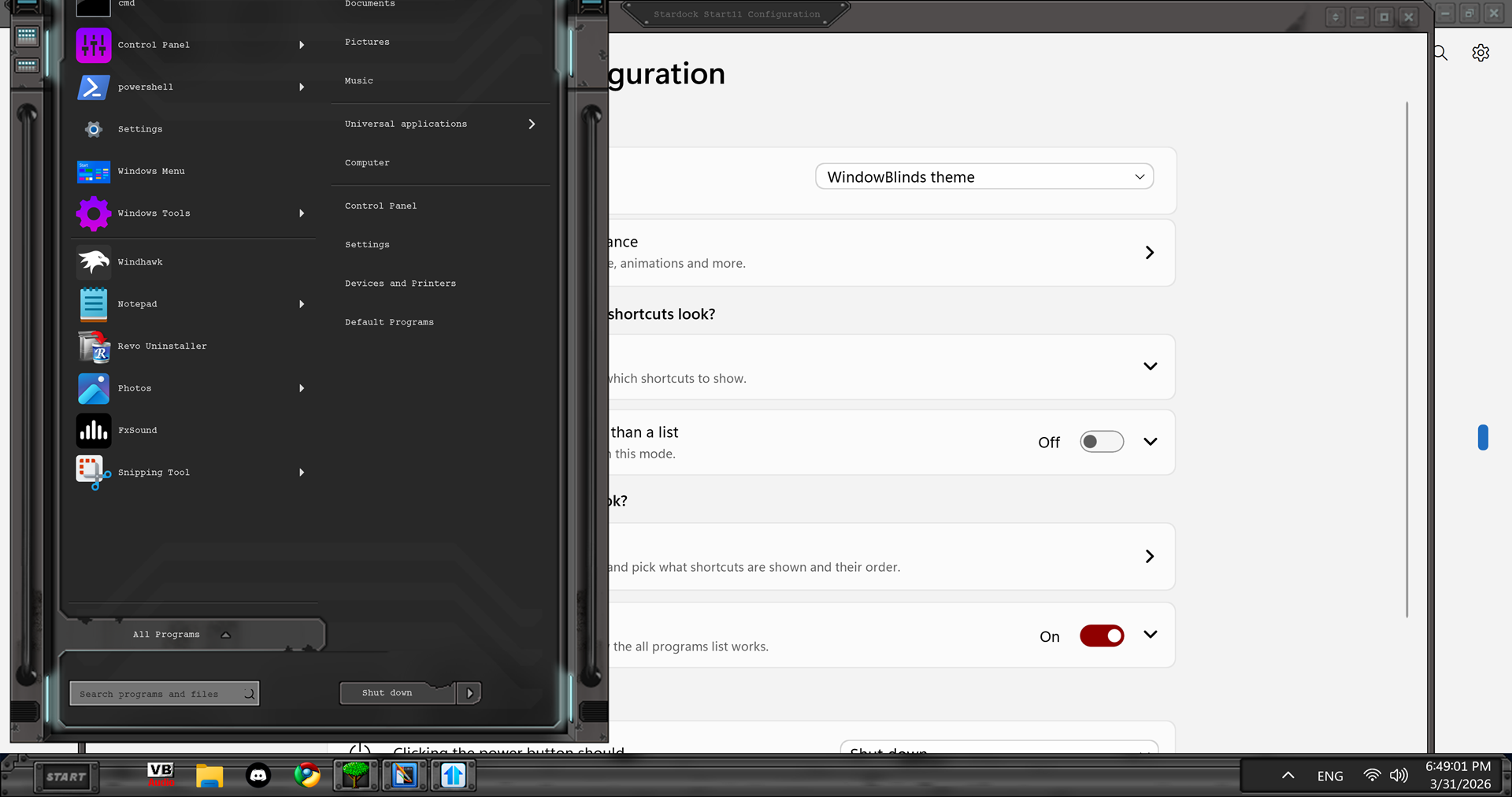Click the Shut down button
Viewport: 1512px width, 797px height.
point(387,693)
